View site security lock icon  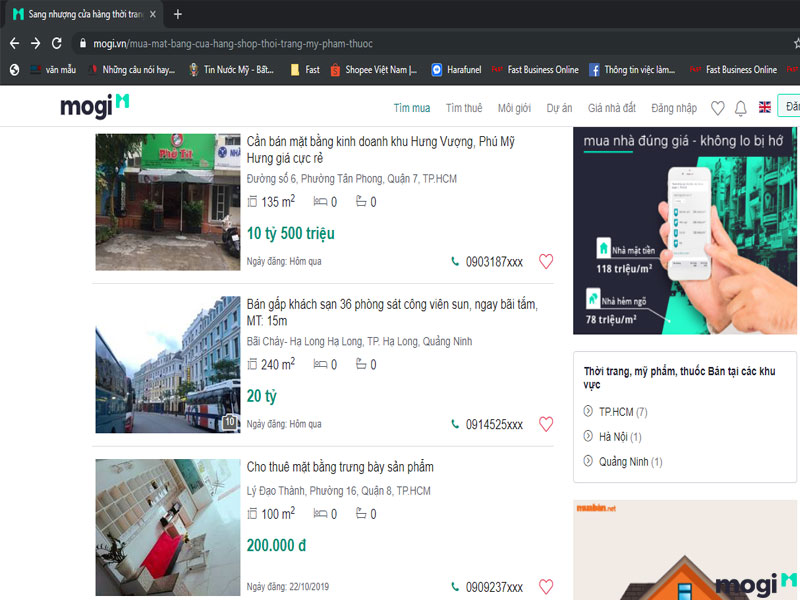[82, 44]
